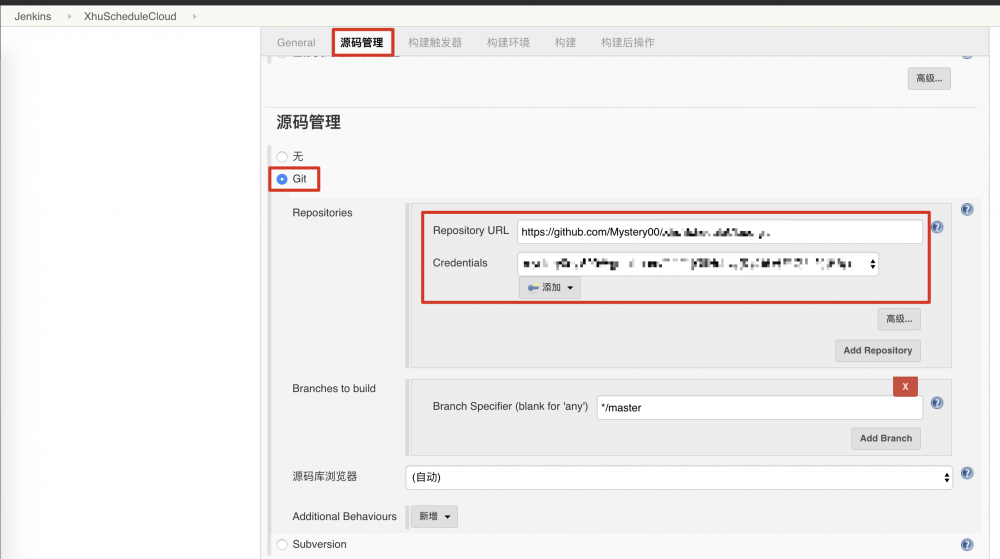1000x559 pixels.
Task: Open help icon for 源码库浏览器
Action: tap(967, 473)
